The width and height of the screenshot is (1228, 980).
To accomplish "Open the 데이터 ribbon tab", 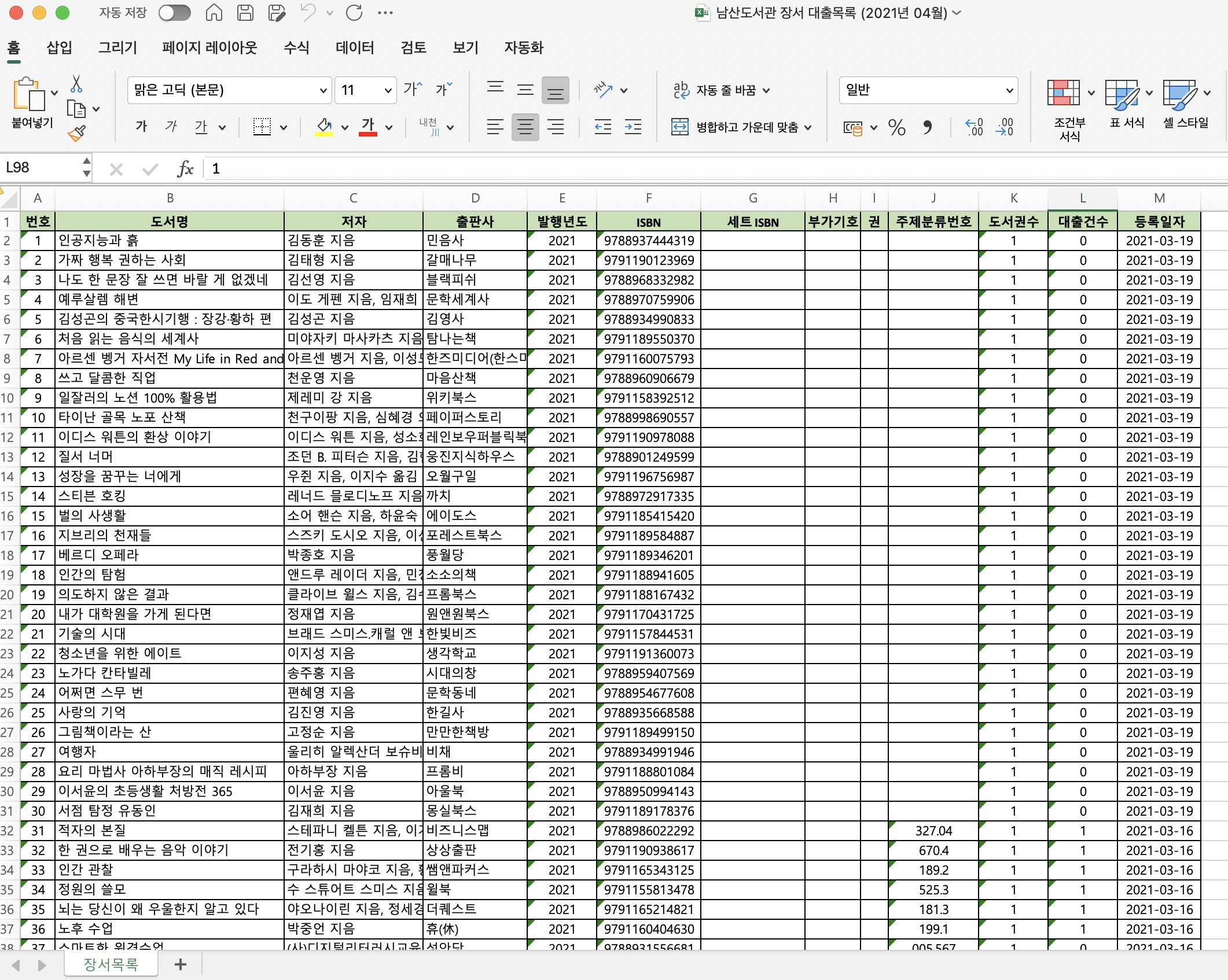I will tap(355, 47).
